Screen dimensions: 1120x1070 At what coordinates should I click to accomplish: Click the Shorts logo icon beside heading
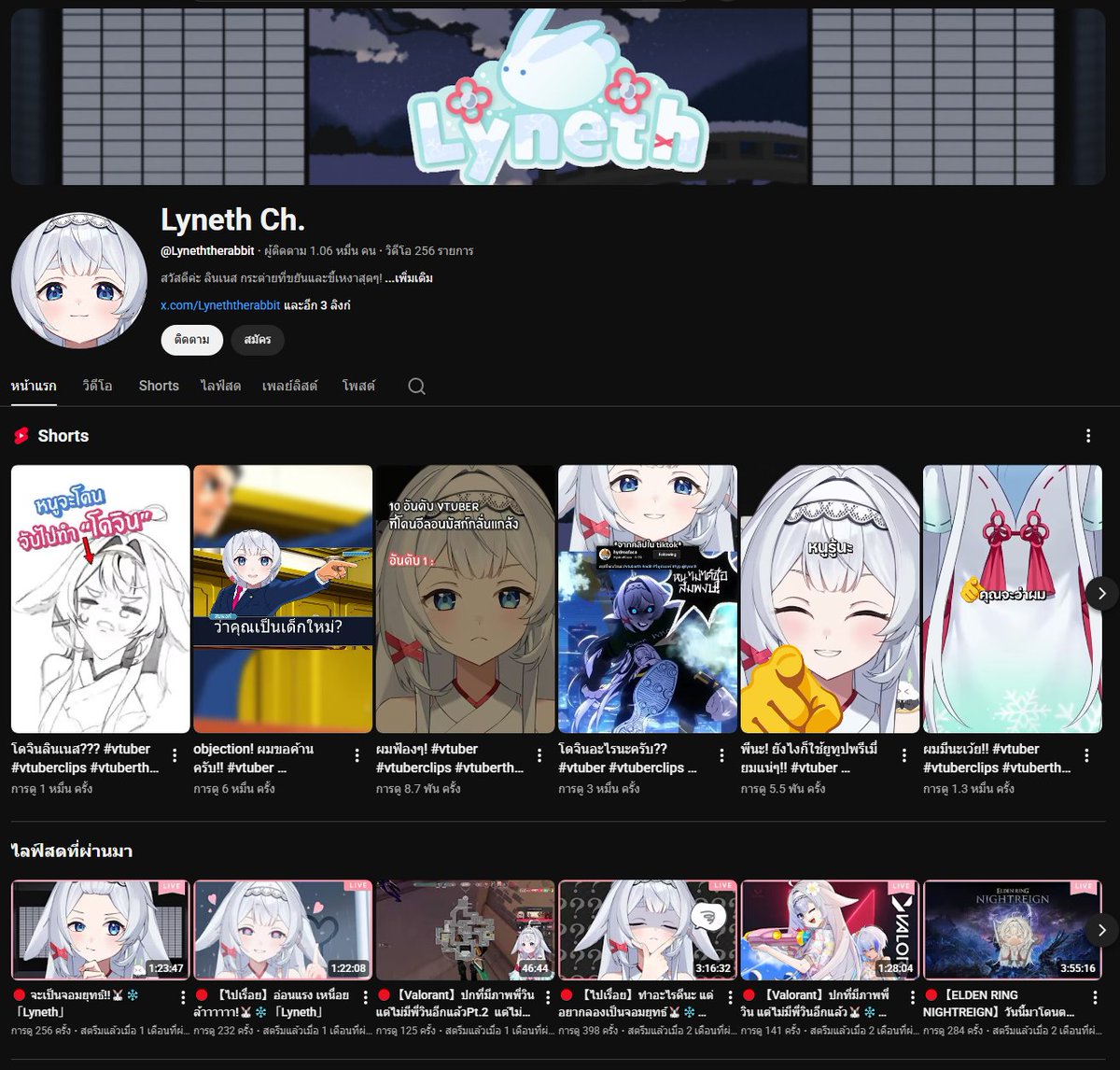coord(21,436)
